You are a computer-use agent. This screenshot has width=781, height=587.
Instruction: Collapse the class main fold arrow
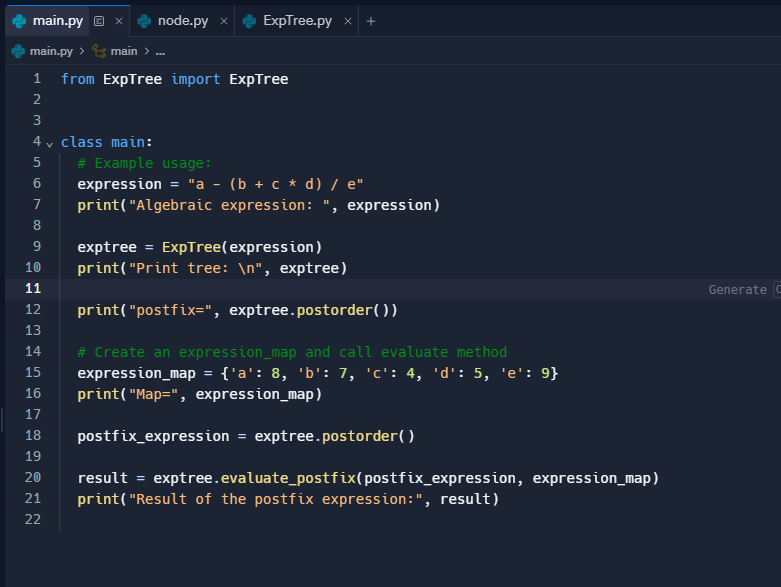(x=49, y=144)
